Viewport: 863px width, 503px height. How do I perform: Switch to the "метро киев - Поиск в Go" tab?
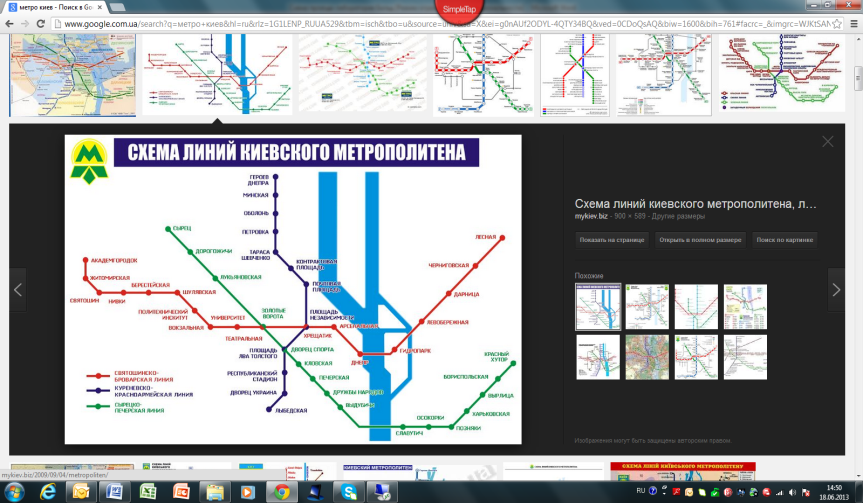pyautogui.click(x=55, y=7)
